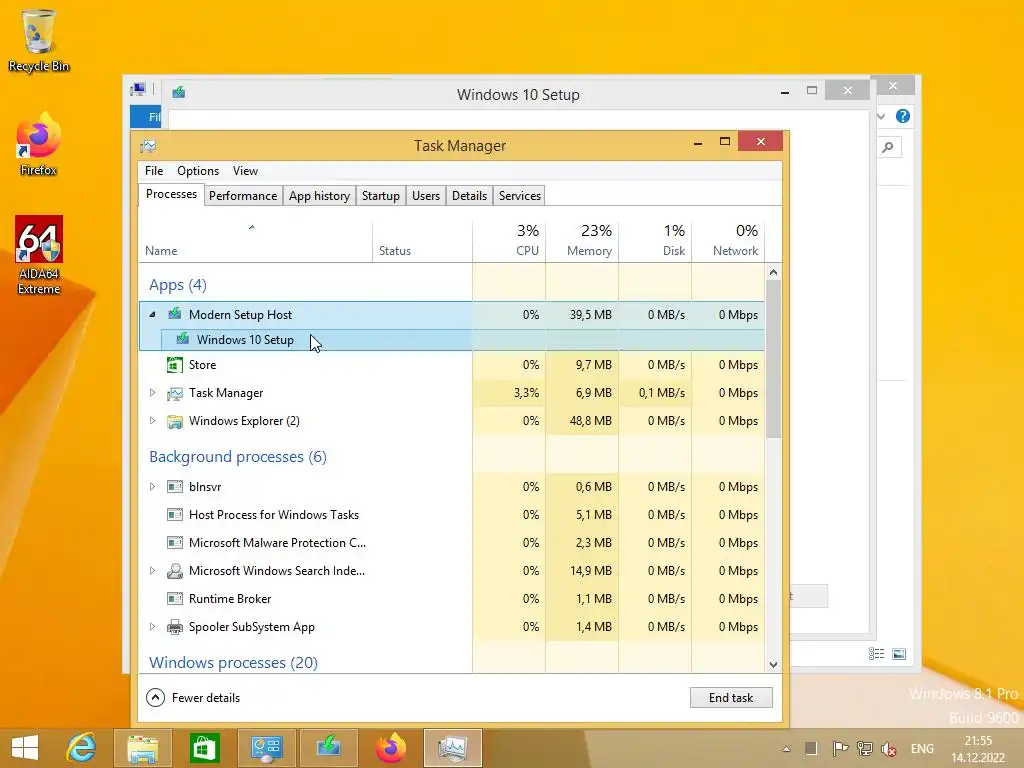
Task: Sort by the CPU column header
Action: 509,241
